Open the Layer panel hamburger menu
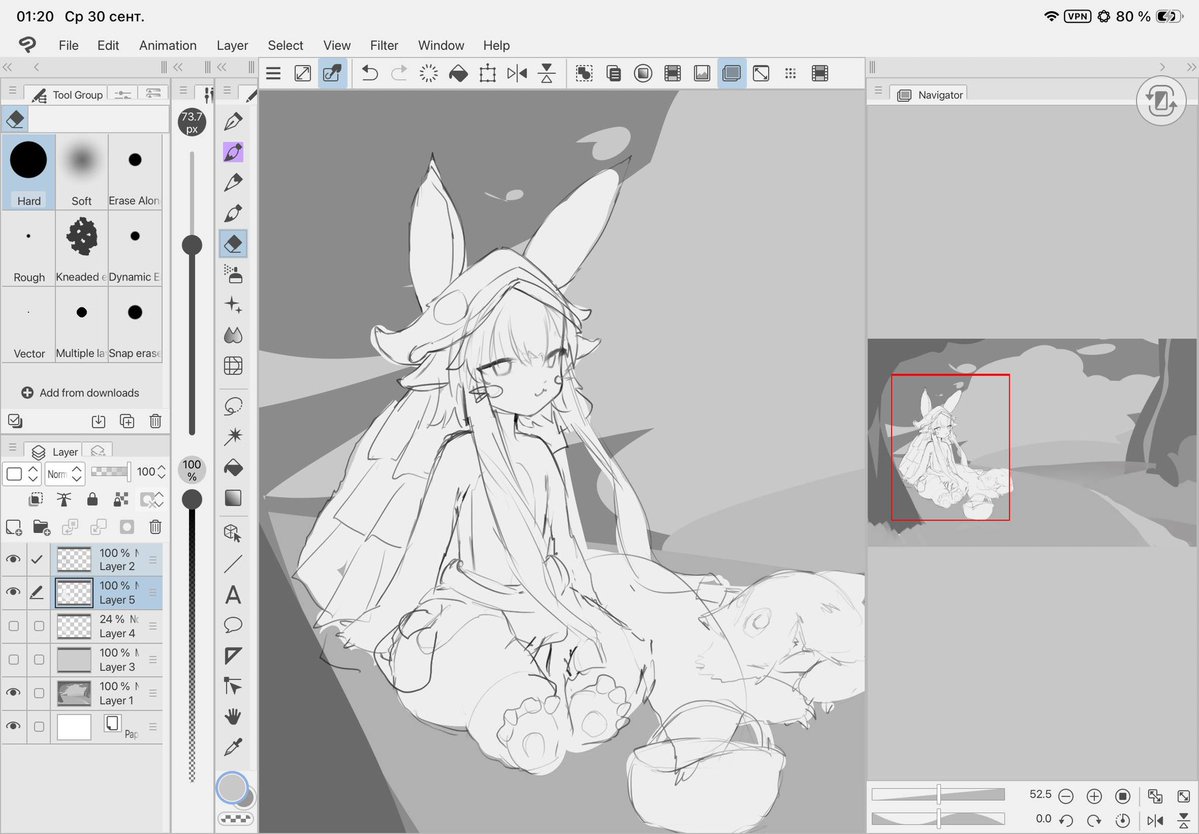 pyautogui.click(x=12, y=447)
